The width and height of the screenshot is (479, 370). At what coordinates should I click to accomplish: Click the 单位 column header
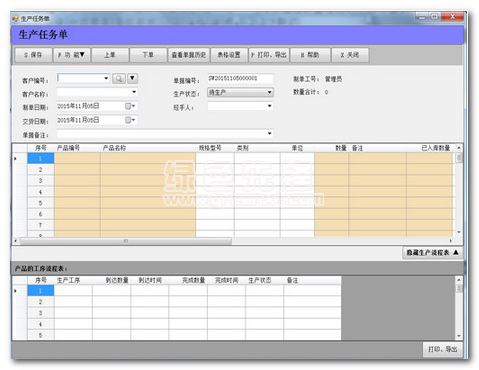[x=297, y=148]
